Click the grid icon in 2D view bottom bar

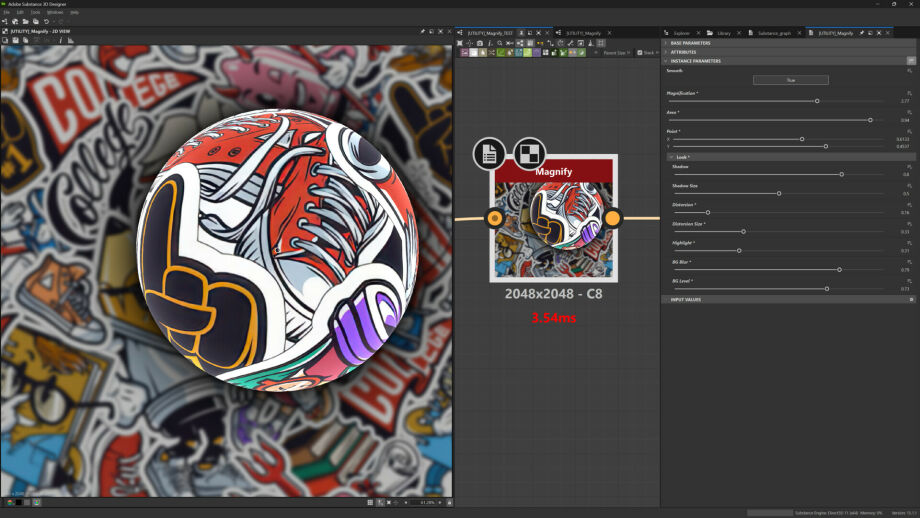370,503
